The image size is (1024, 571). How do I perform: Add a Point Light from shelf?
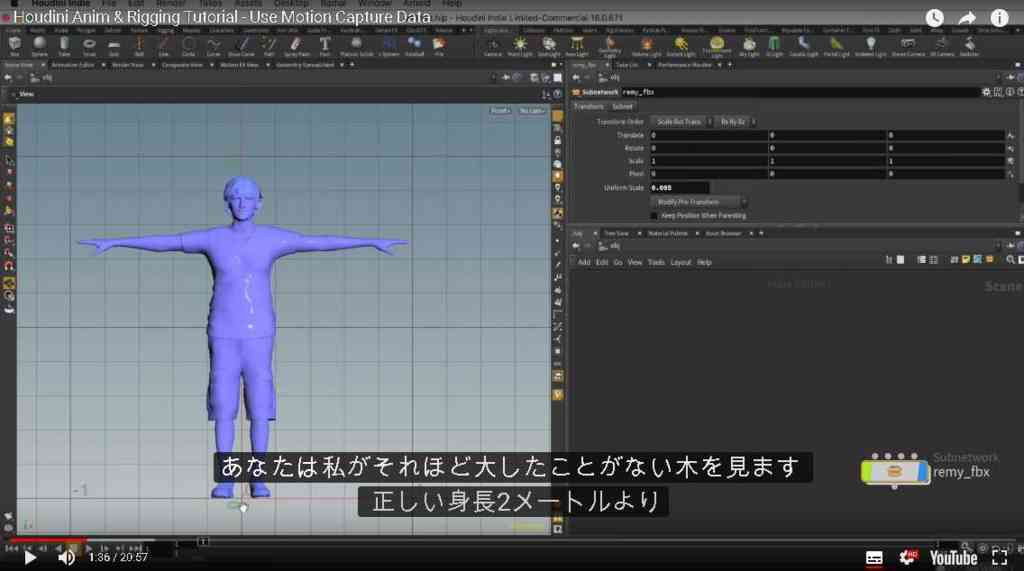coord(520,46)
